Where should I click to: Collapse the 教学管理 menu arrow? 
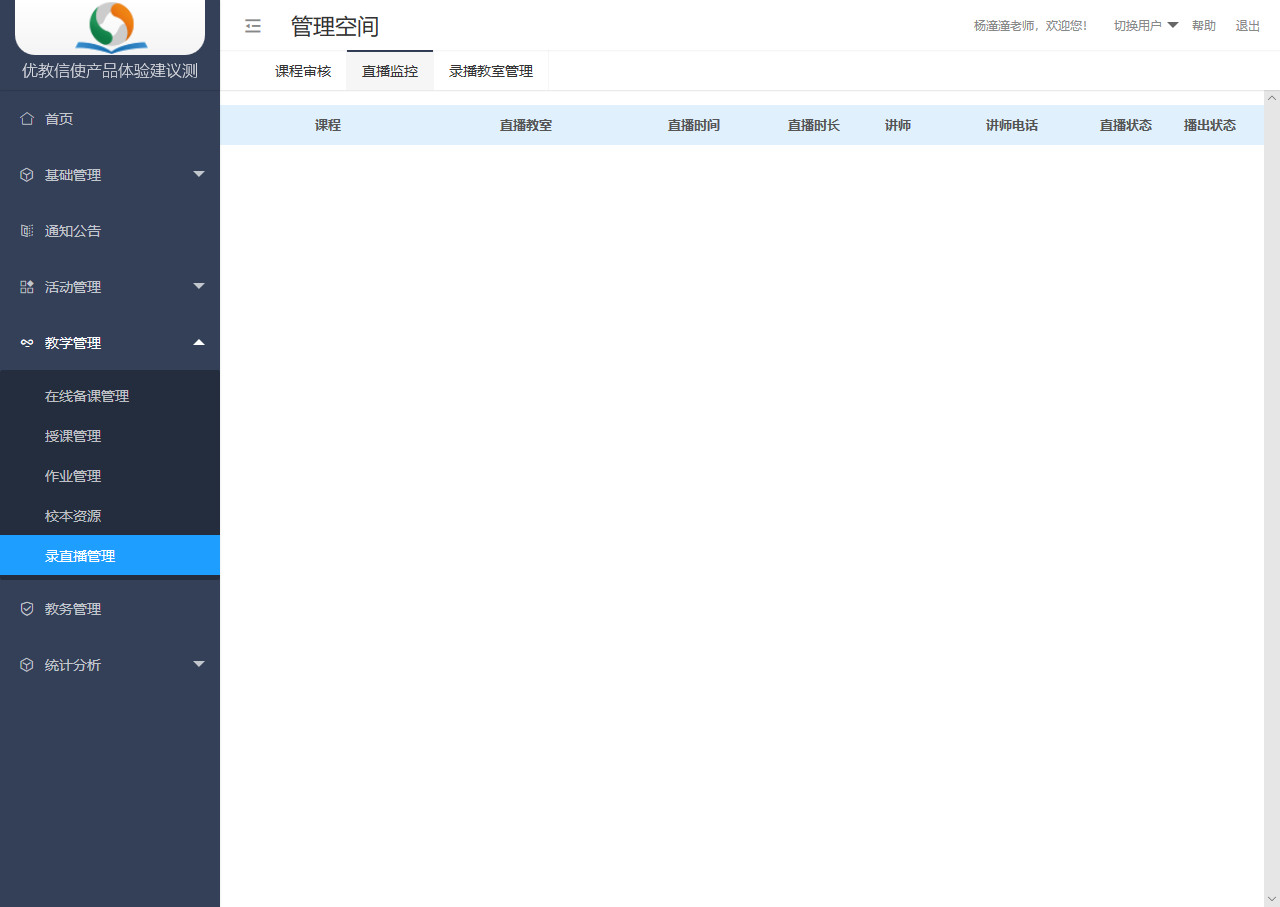click(198, 342)
